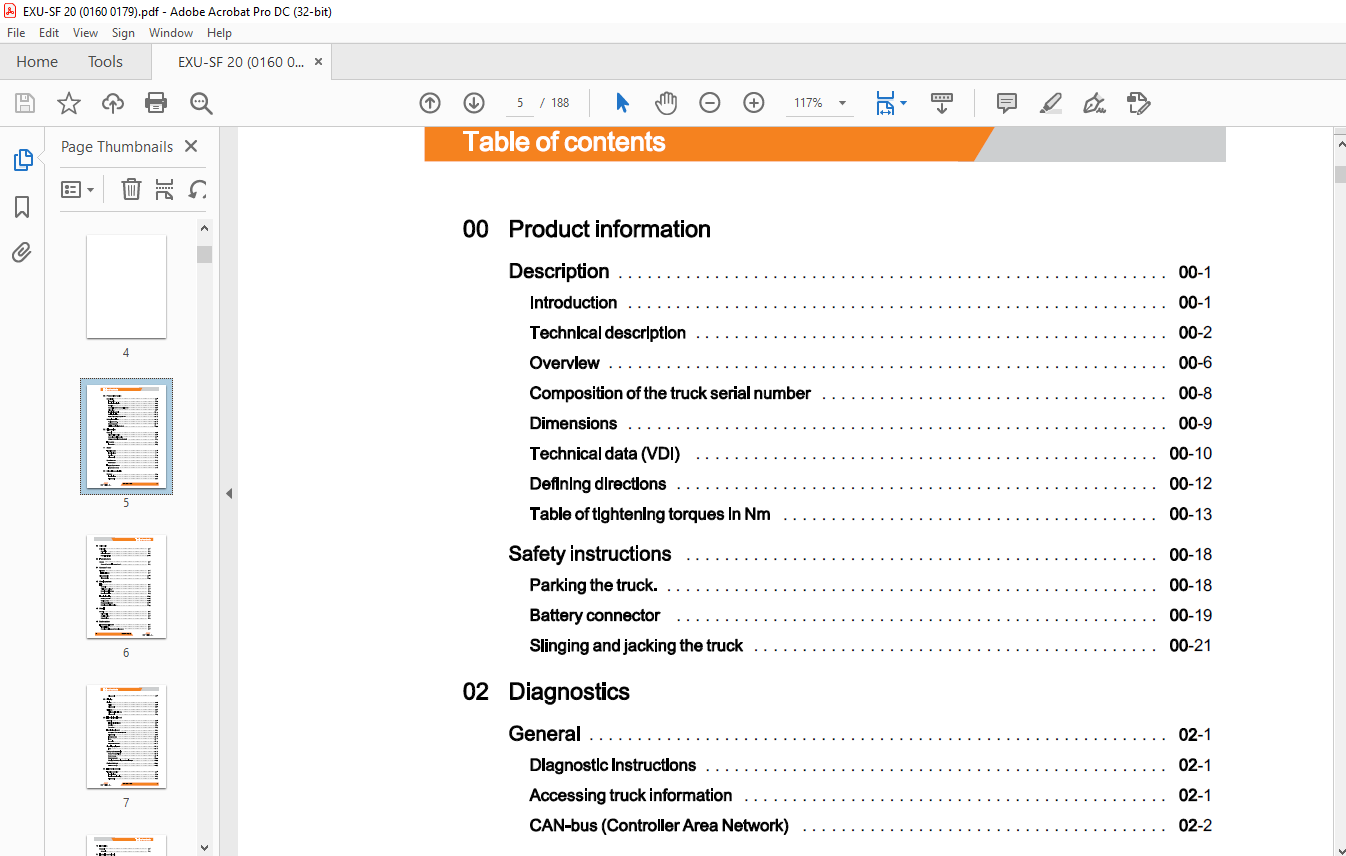This screenshot has width=1346, height=856.
Task: Open the thumbnails options dropdown menu
Action: point(77,189)
